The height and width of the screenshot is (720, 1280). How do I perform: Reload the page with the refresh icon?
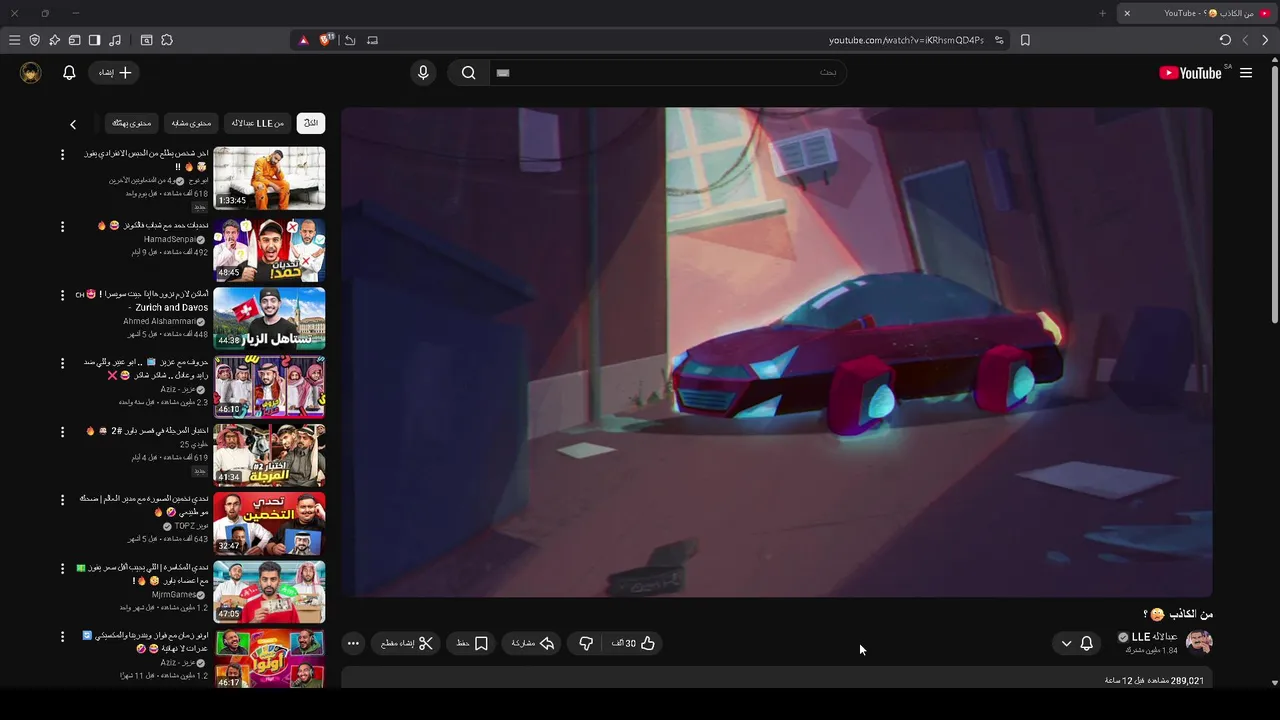pyautogui.click(x=1225, y=40)
